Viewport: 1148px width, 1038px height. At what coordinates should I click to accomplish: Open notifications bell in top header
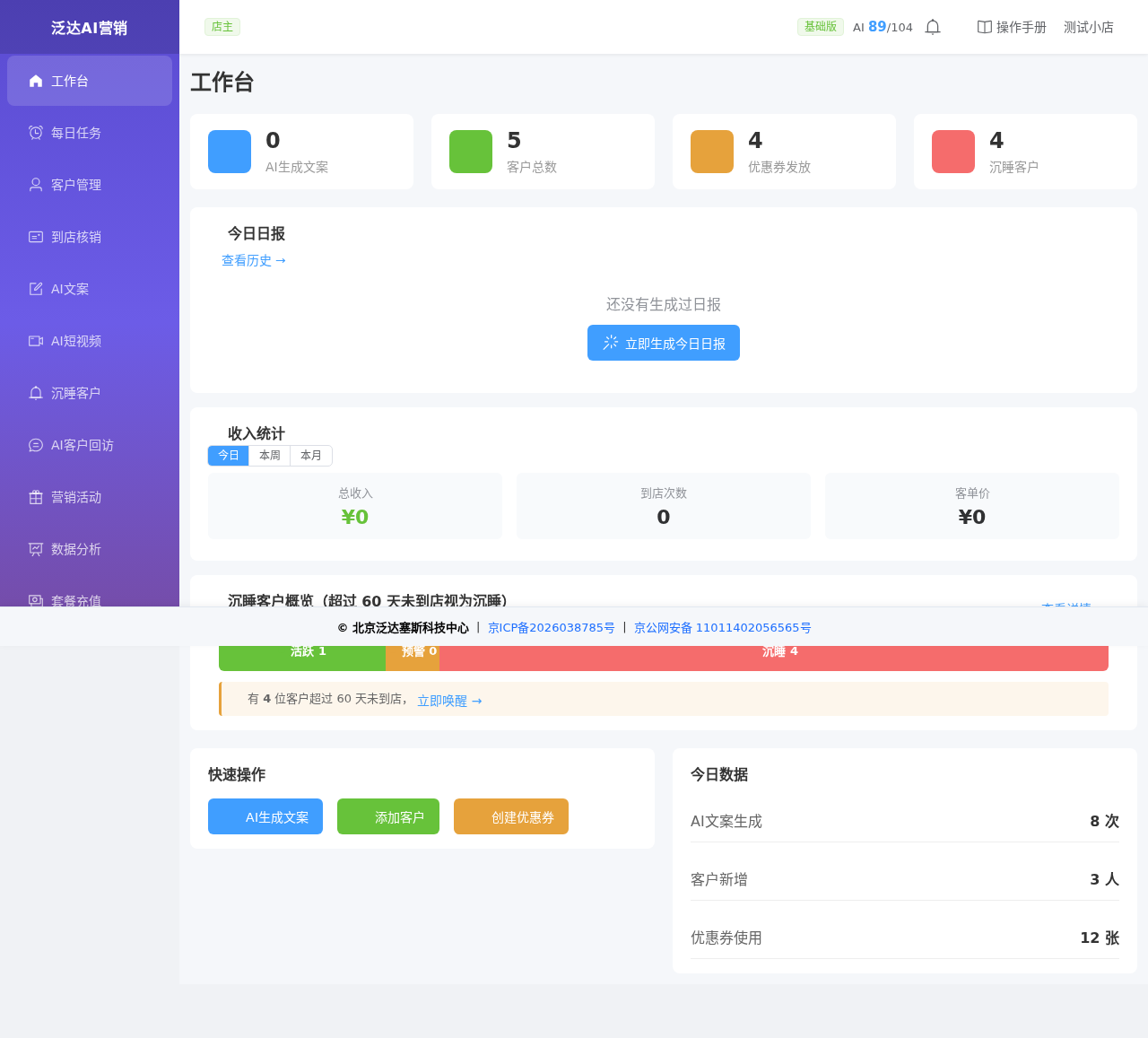[933, 27]
